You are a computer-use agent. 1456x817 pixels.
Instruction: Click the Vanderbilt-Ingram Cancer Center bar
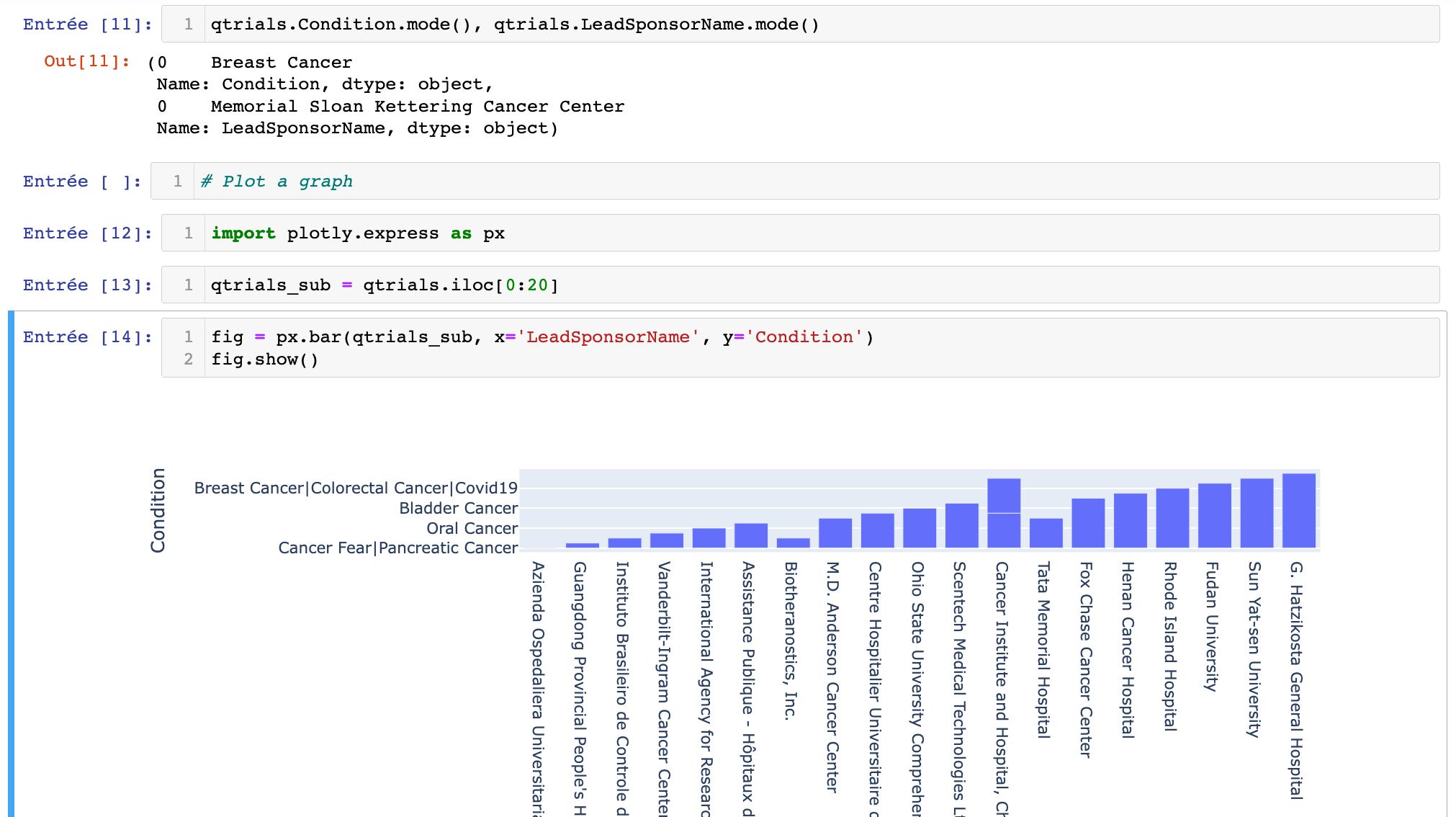pos(667,541)
